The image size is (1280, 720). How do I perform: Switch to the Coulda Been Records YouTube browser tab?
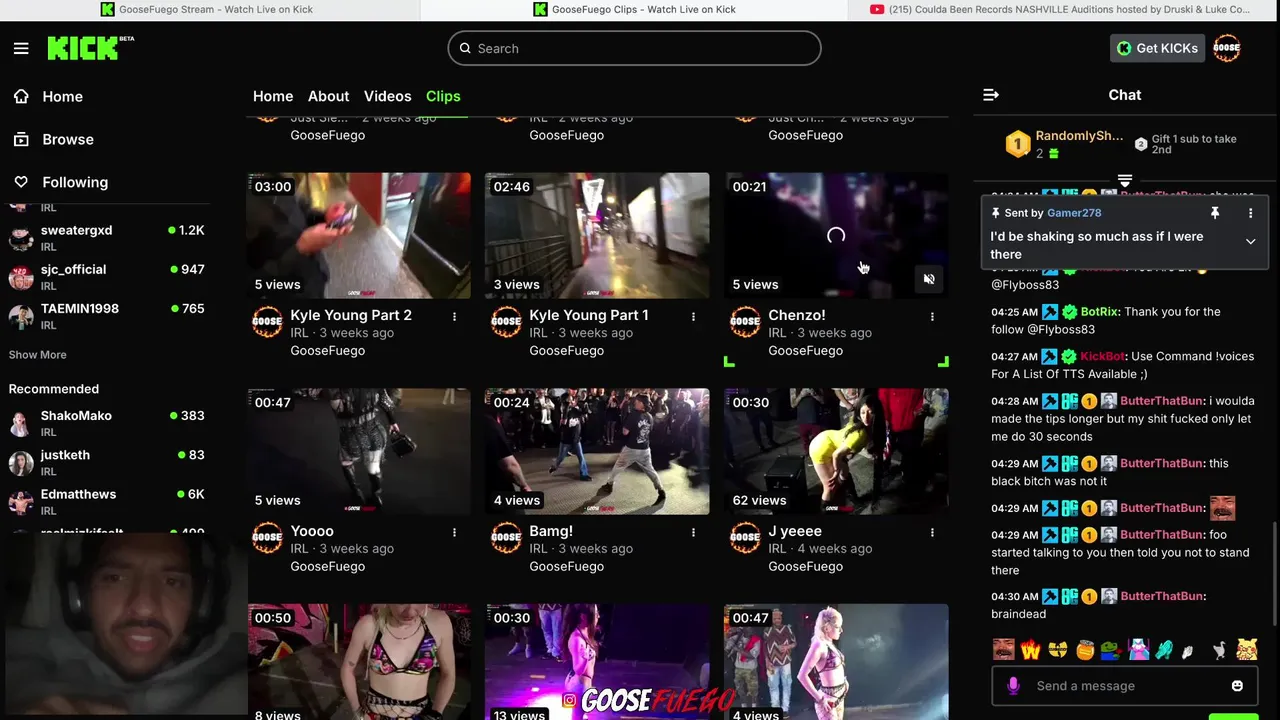click(x=1061, y=9)
